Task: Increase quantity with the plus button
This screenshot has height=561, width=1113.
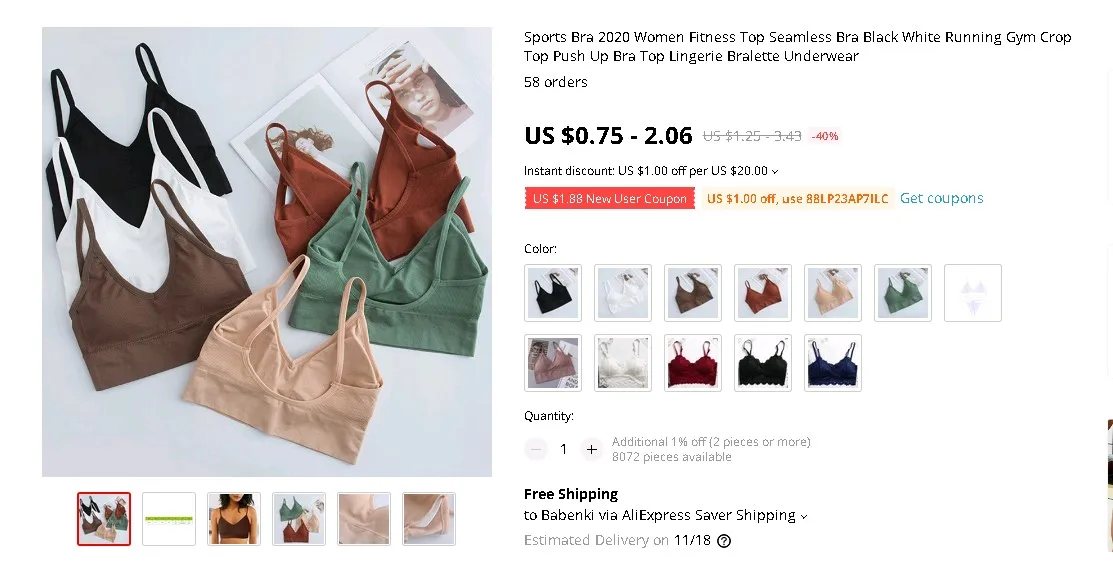Action: (591, 449)
